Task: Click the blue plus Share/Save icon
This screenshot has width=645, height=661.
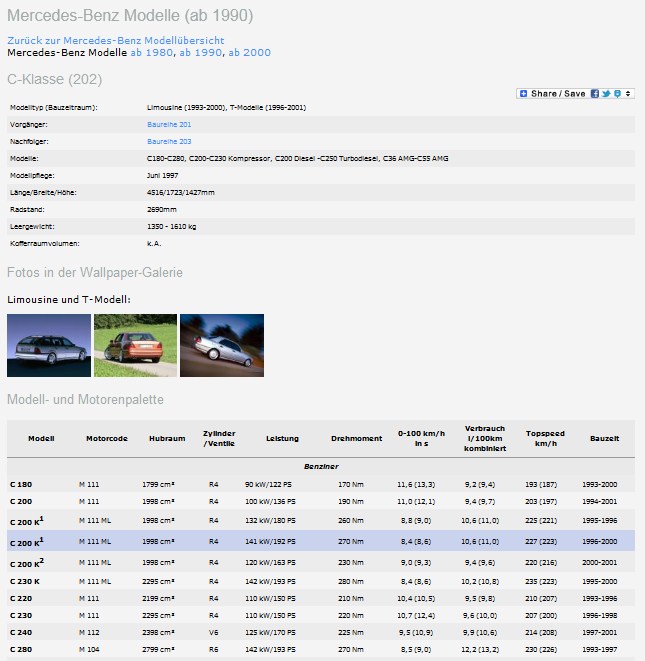Action: 523,93
